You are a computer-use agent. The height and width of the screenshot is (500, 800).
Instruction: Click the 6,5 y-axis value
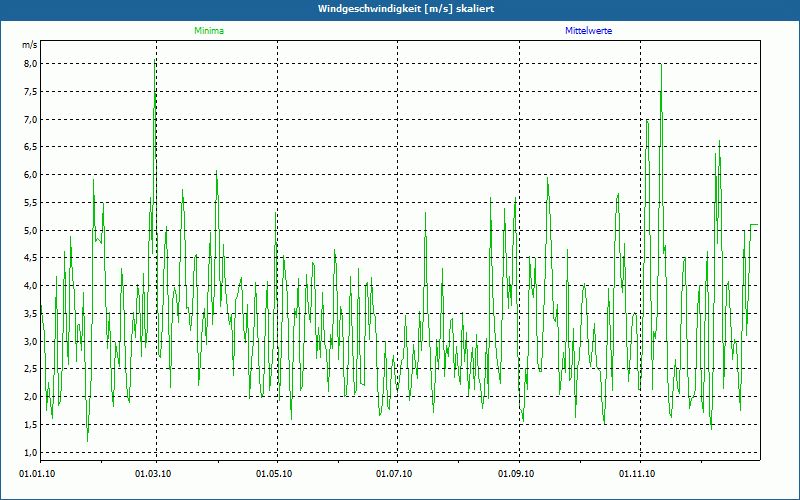[31, 147]
